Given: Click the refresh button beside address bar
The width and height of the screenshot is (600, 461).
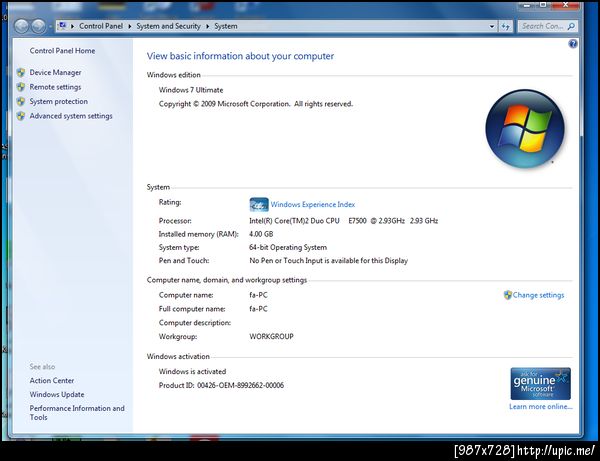Looking at the screenshot, I should tap(505, 26).
